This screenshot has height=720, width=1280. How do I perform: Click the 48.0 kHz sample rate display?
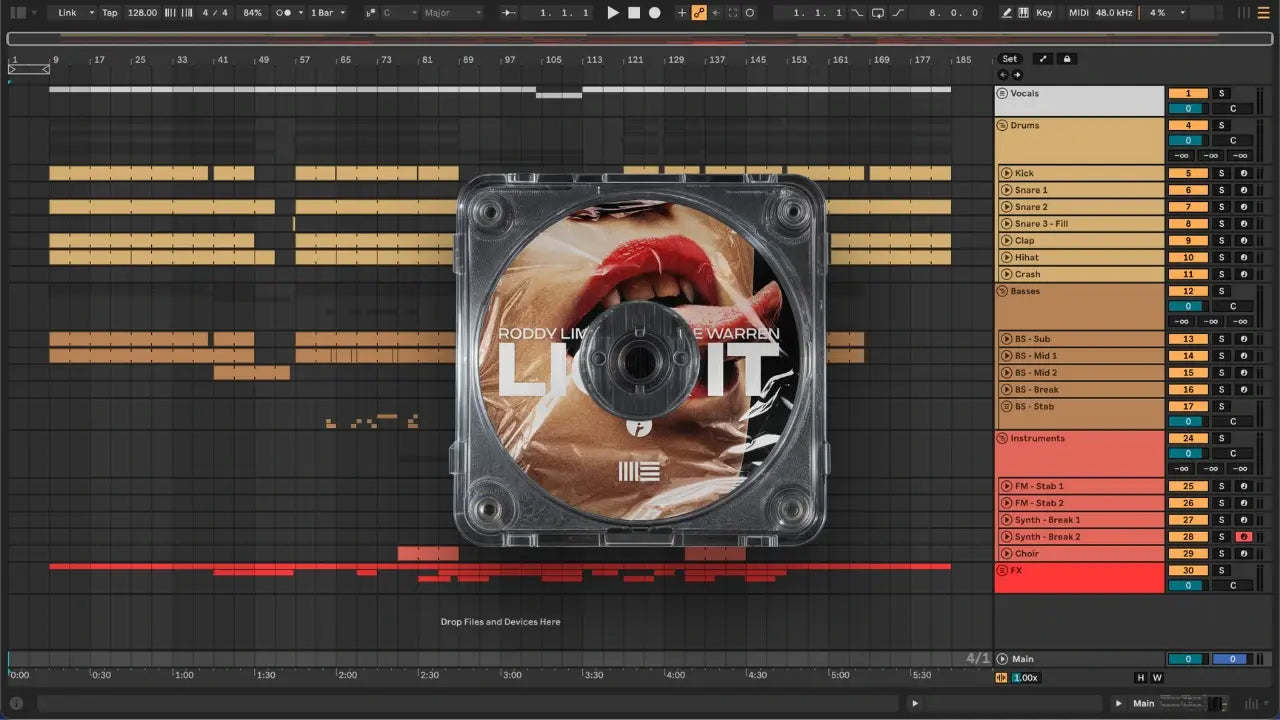1114,13
